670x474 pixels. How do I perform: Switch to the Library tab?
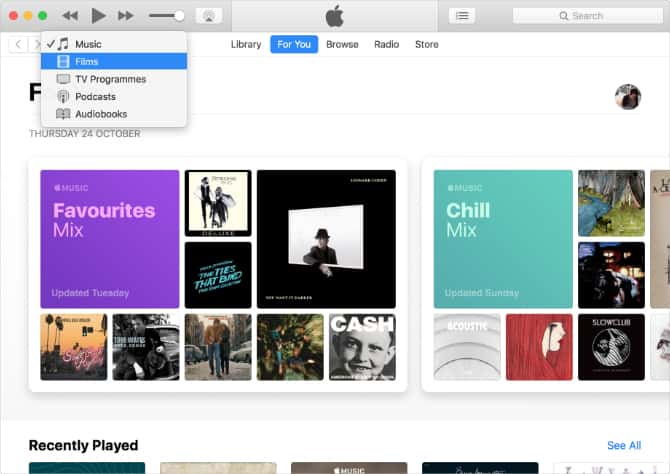tap(246, 44)
